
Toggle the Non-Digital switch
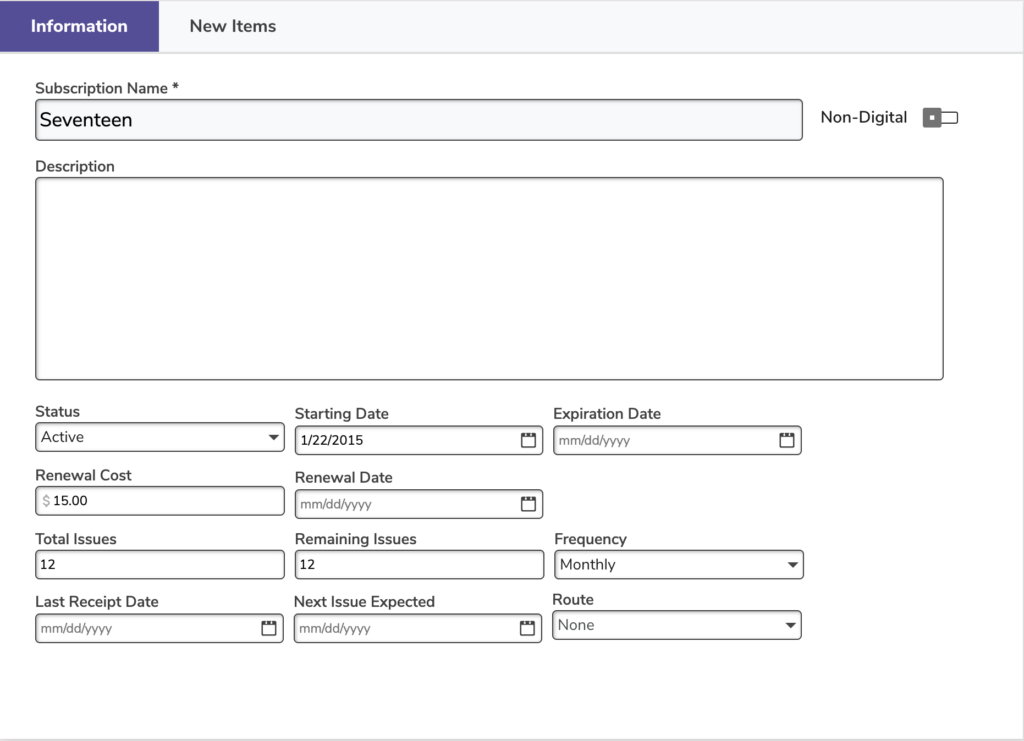[x=940, y=118]
